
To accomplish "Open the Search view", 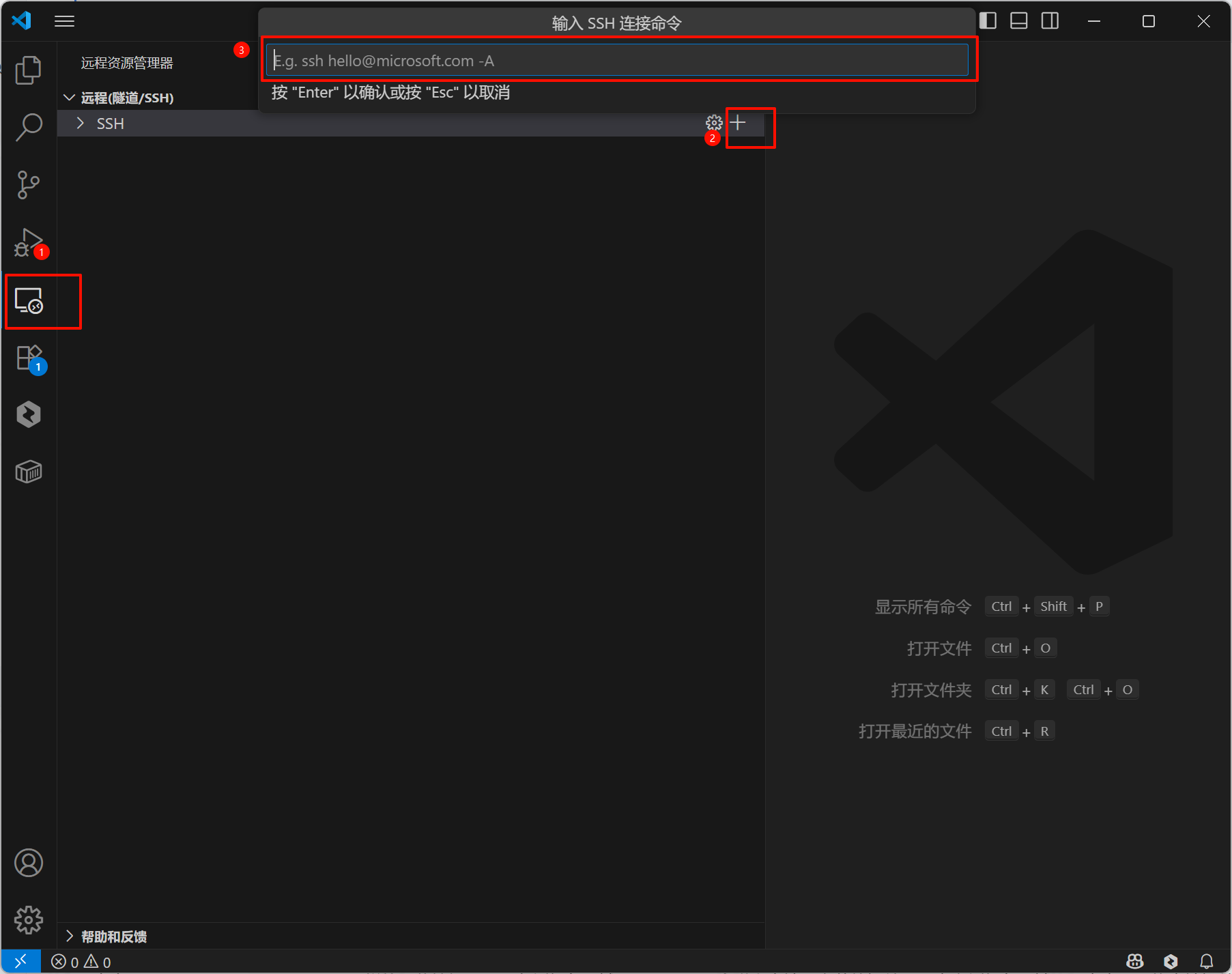I will (28, 127).
